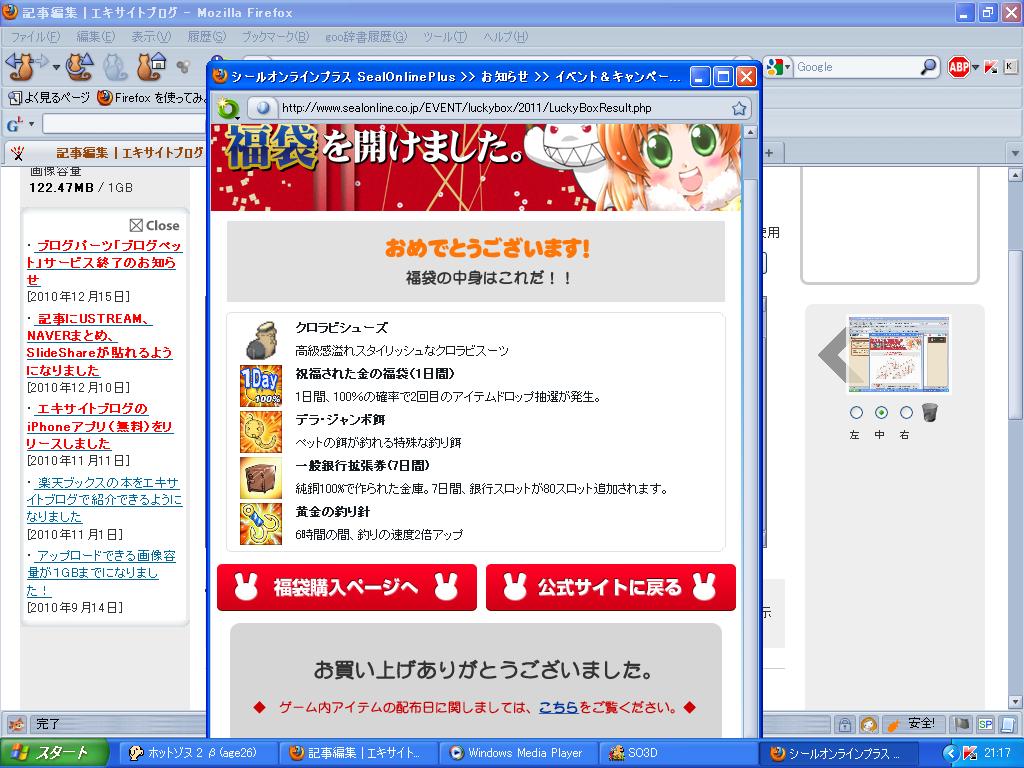This screenshot has height=768, width=1024.
Task: Click the plus button to open new tab
Action: coord(769,153)
